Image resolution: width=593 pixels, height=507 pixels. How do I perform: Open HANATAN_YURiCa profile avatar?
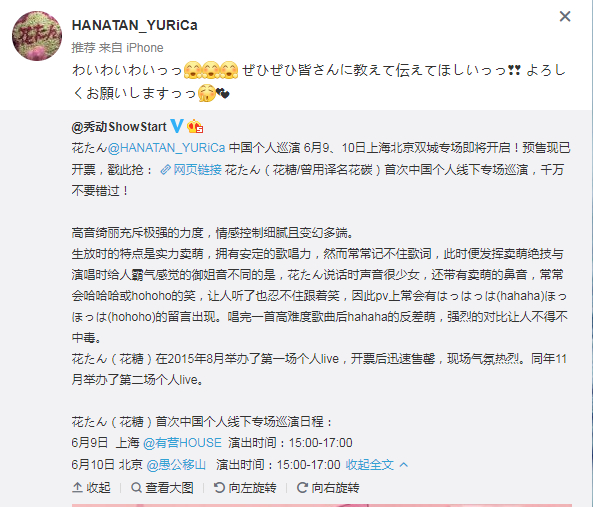[x=37, y=36]
